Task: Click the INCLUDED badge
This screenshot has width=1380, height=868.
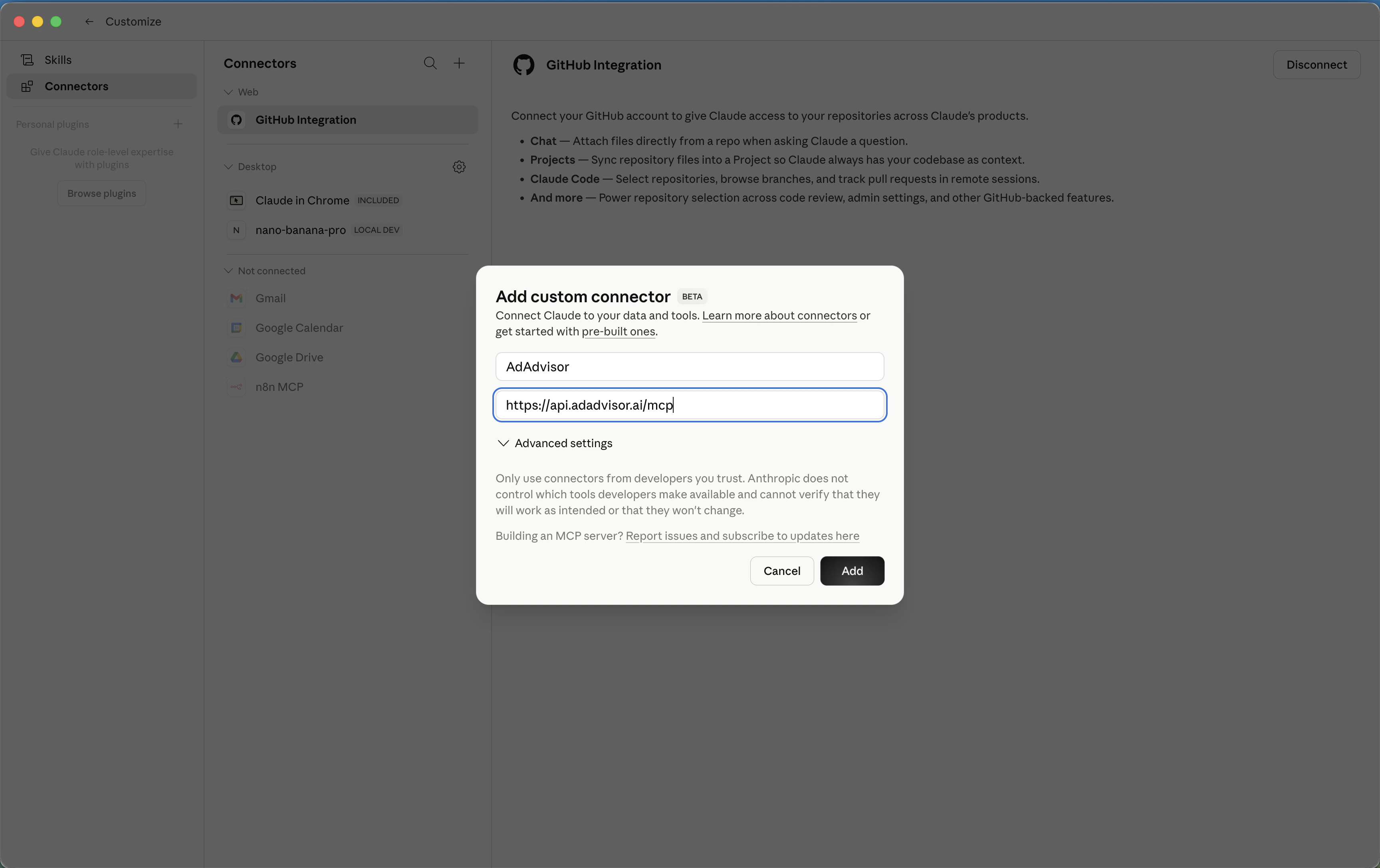Action: point(378,200)
